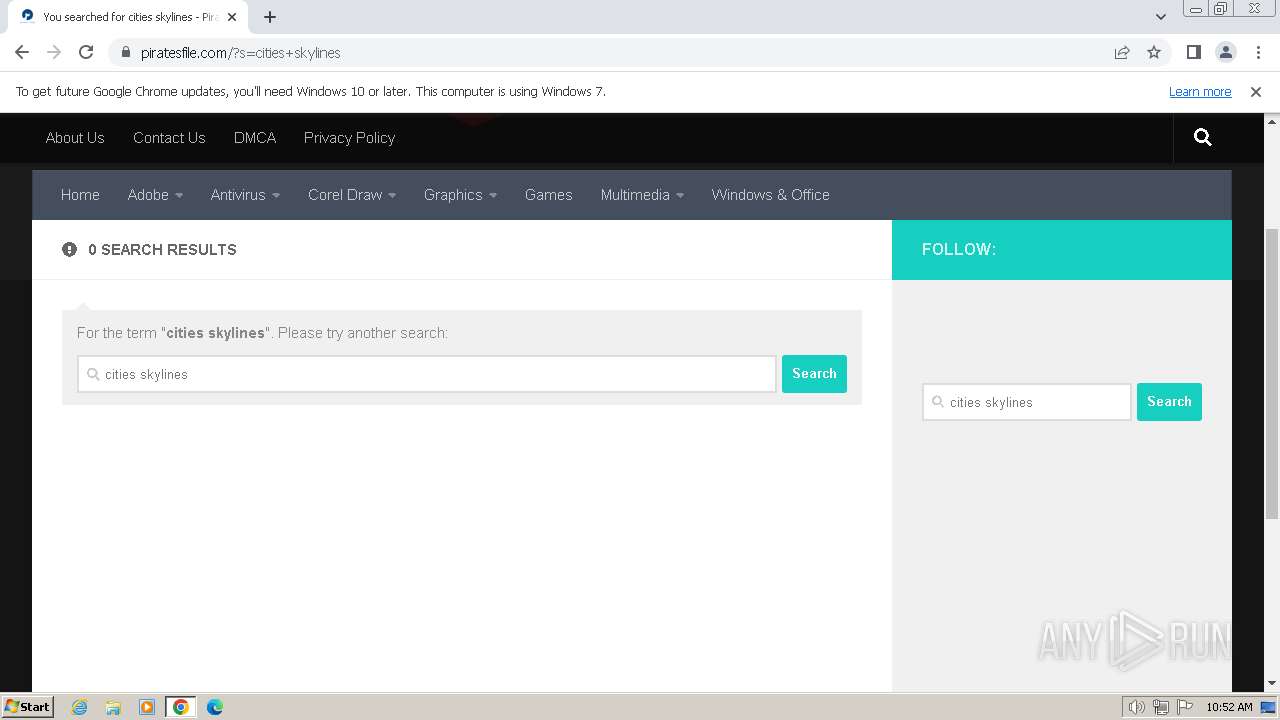Click the browser forward arrow

54,52
